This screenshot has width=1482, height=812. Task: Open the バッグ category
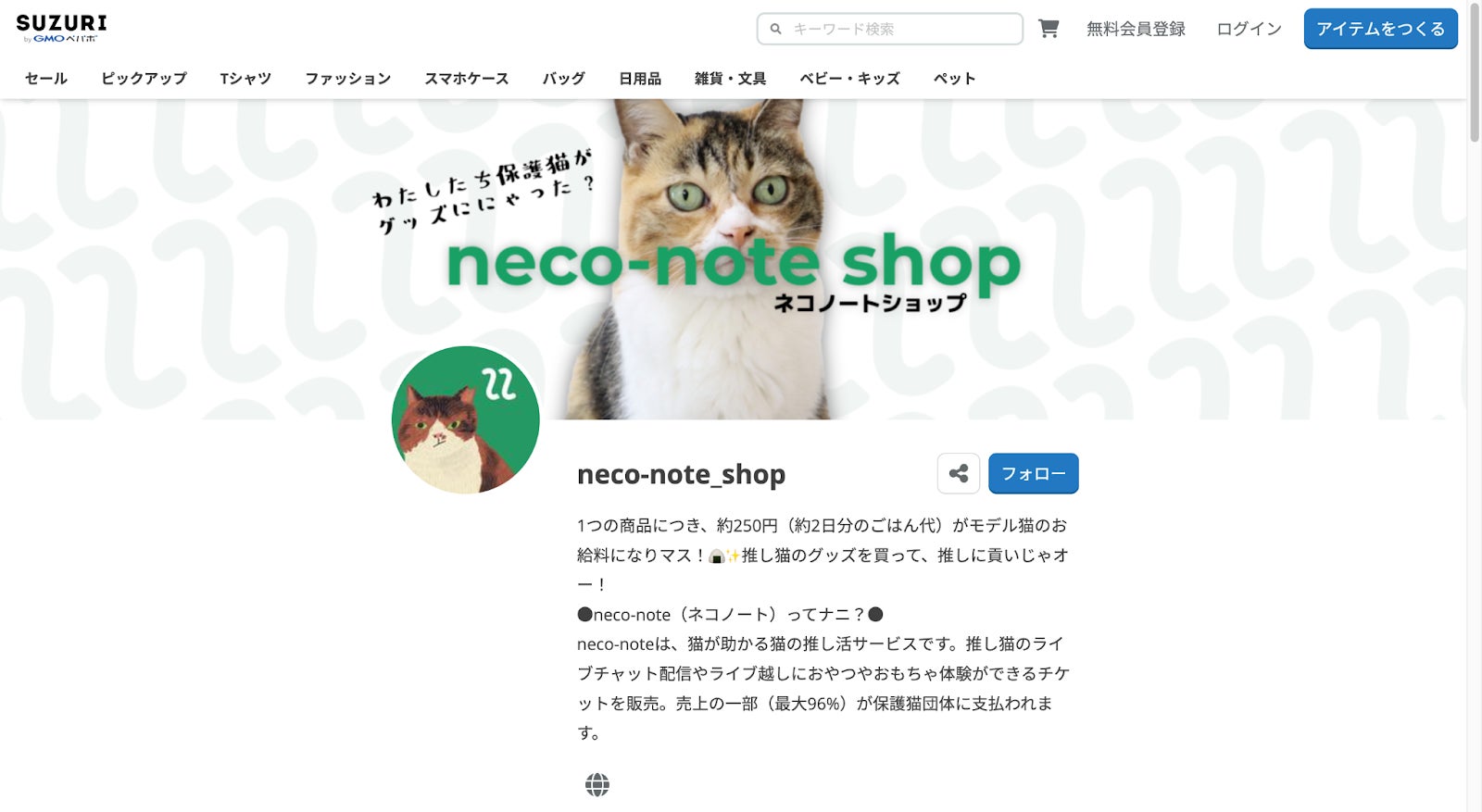click(564, 79)
